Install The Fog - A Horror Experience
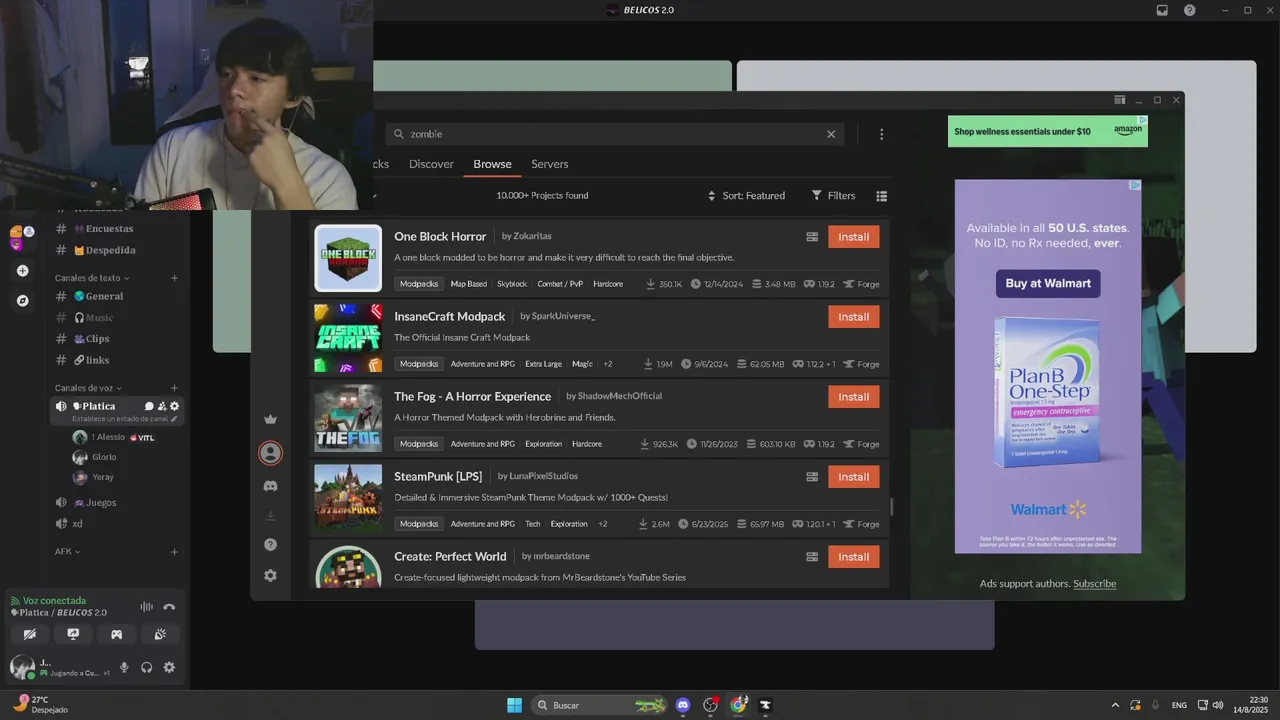Screen dimensions: 1280x720 click(853, 397)
